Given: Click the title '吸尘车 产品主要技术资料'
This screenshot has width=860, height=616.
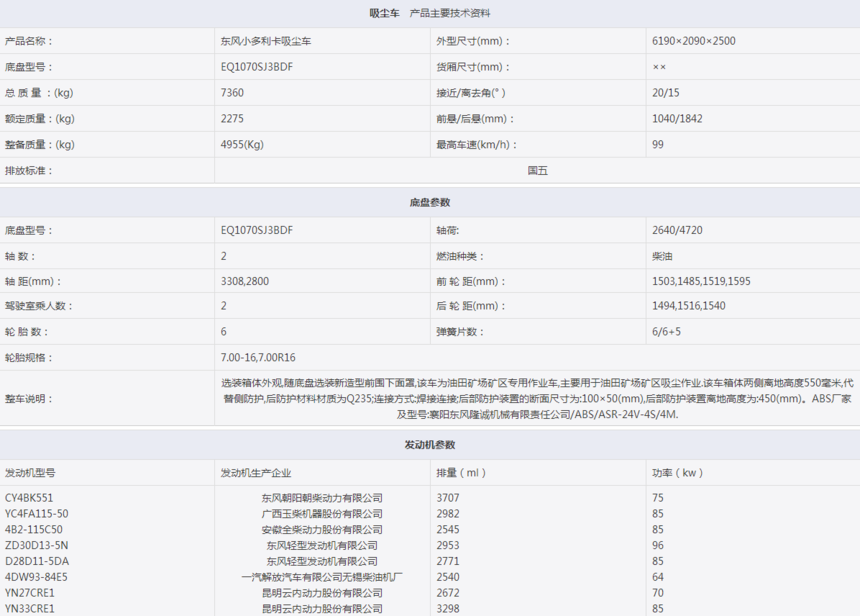Looking at the screenshot, I should tap(429, 13).
